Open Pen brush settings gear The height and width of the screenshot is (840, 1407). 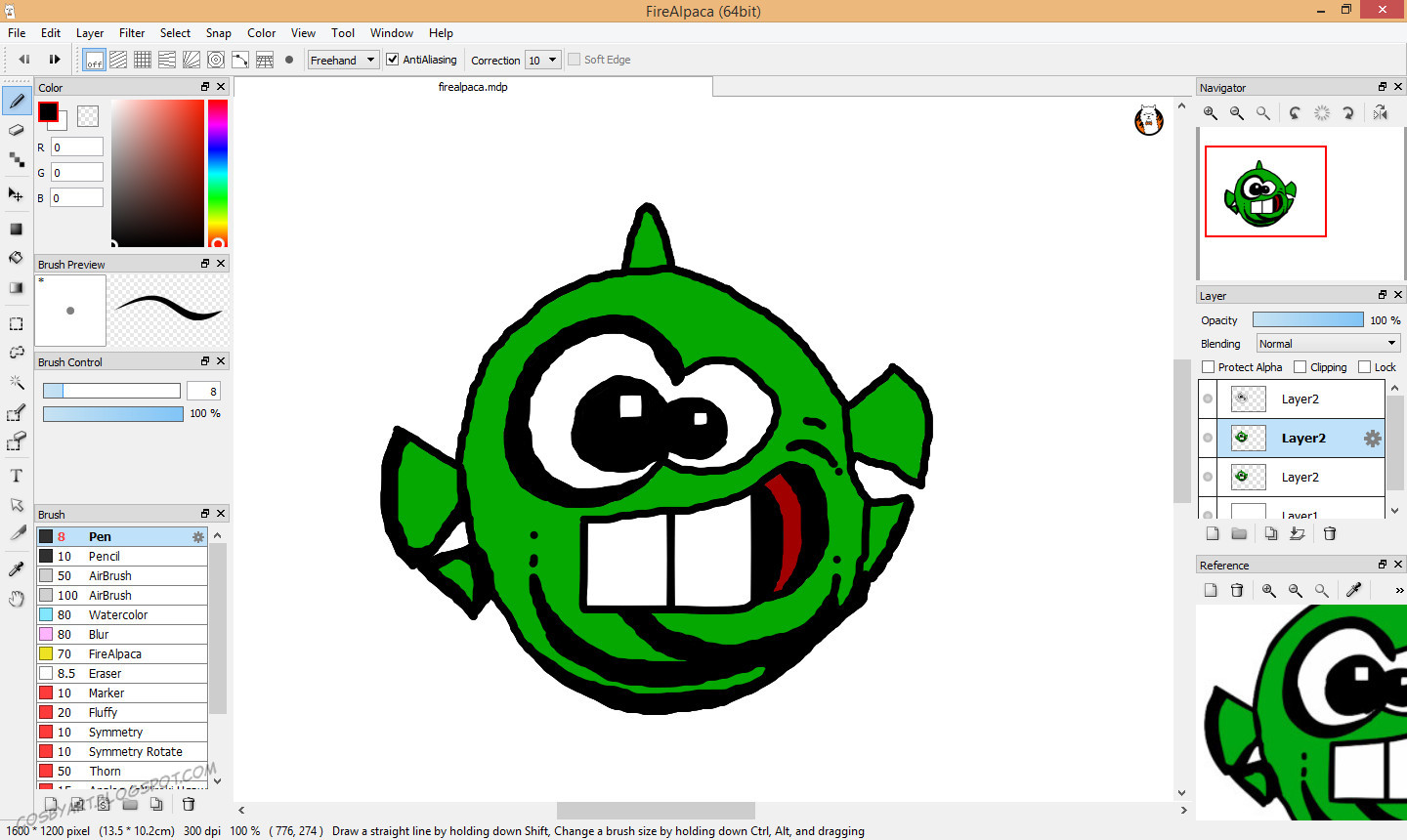[x=198, y=537]
